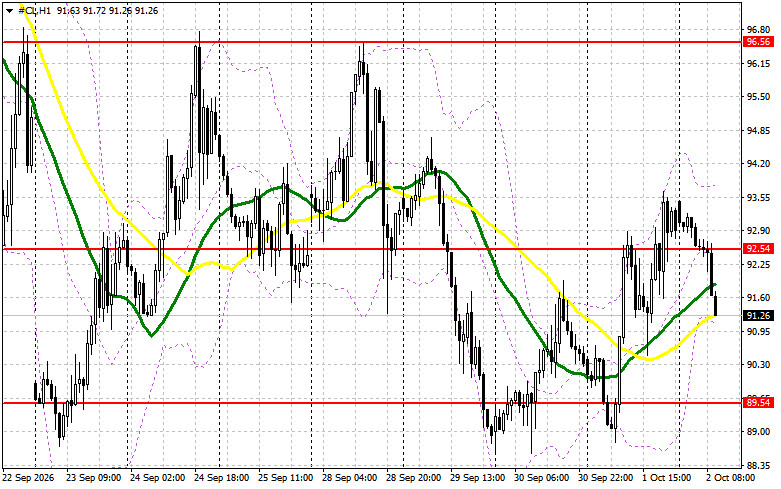Screen dimensions: 781x489
Task: Select the black 91.26 current price tag
Action: pyautogui.click(x=758, y=316)
